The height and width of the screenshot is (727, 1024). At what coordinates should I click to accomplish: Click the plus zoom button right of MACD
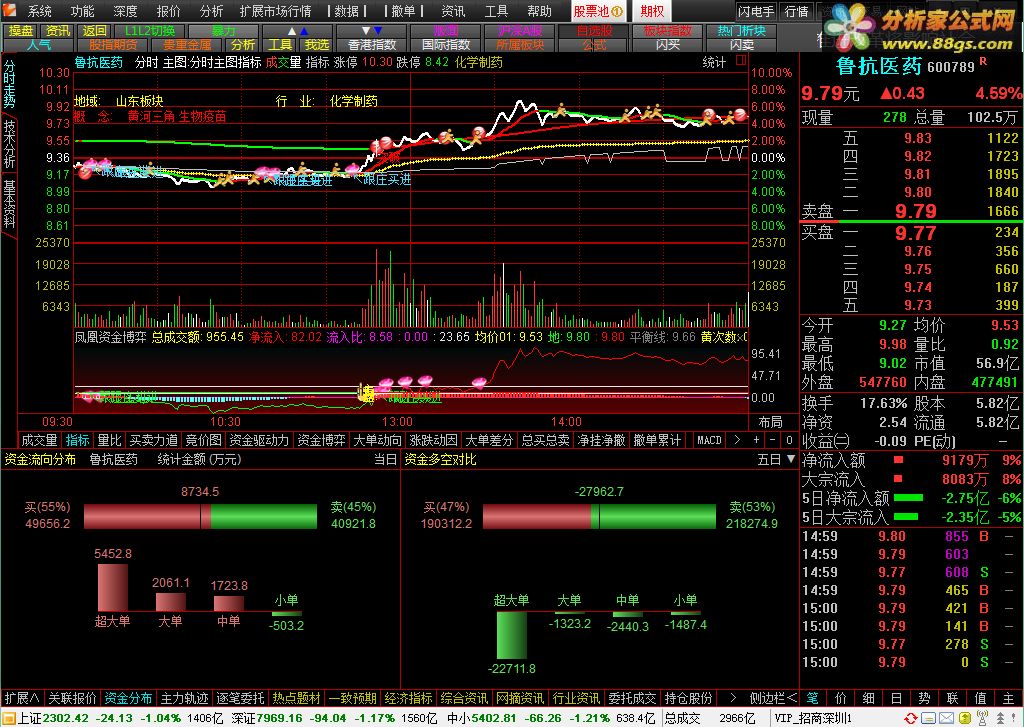click(x=756, y=440)
